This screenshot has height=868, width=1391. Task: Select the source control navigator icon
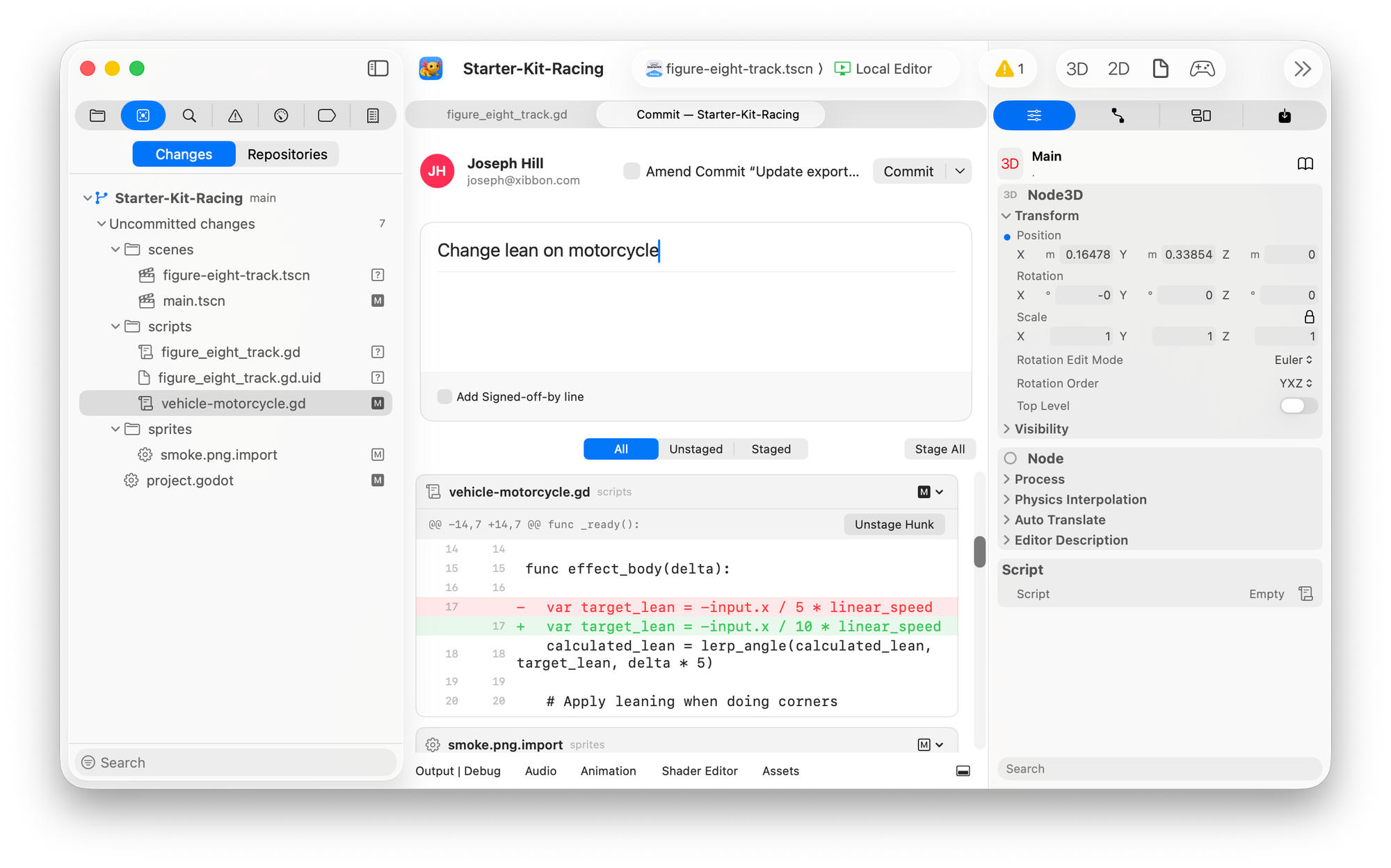[x=143, y=115]
